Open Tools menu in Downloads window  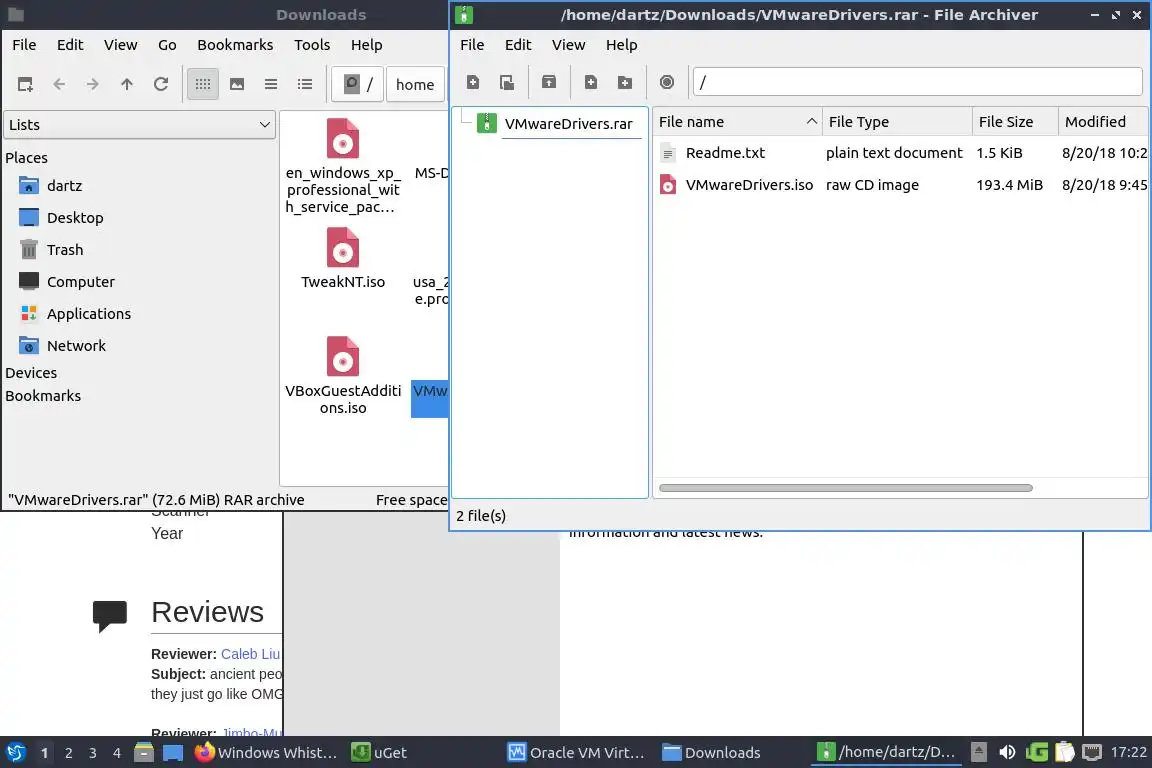[x=312, y=45]
